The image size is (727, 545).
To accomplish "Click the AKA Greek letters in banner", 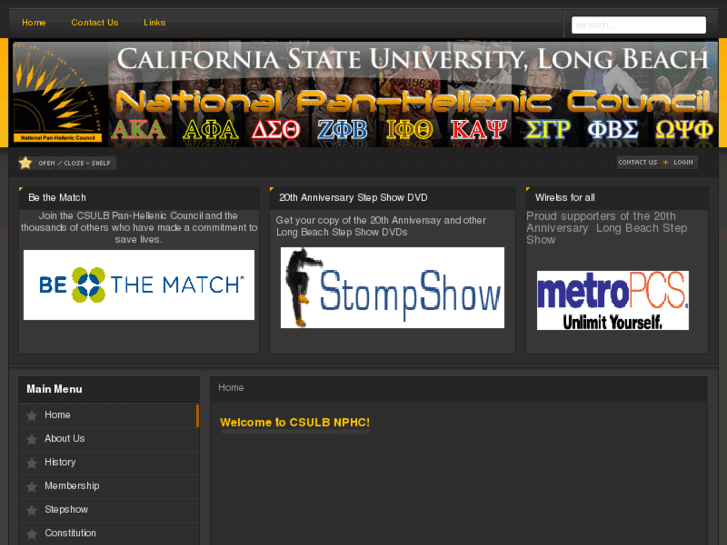I will (138, 129).
